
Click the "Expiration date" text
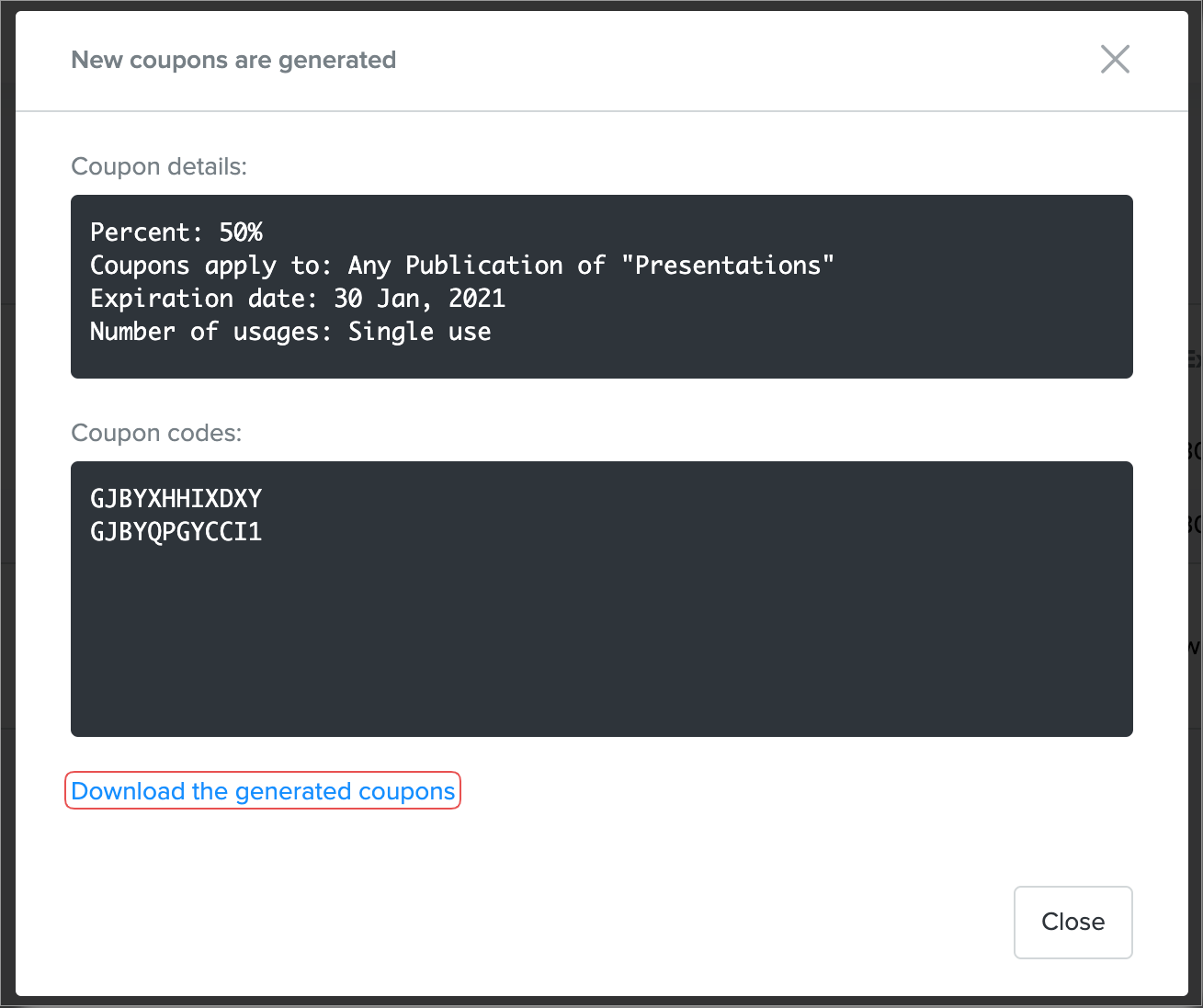pos(203,299)
